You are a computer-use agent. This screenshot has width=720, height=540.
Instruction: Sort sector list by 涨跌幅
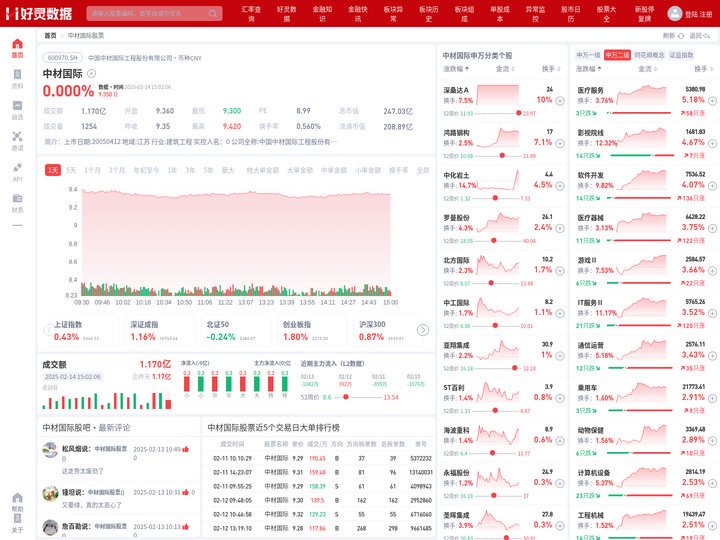[589, 69]
